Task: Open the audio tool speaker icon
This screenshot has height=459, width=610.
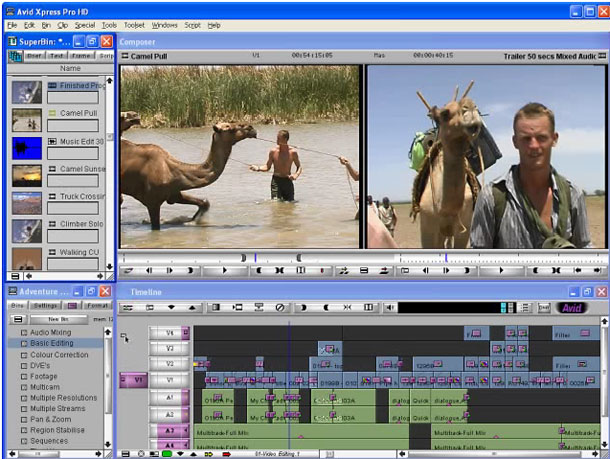Action: (389, 308)
